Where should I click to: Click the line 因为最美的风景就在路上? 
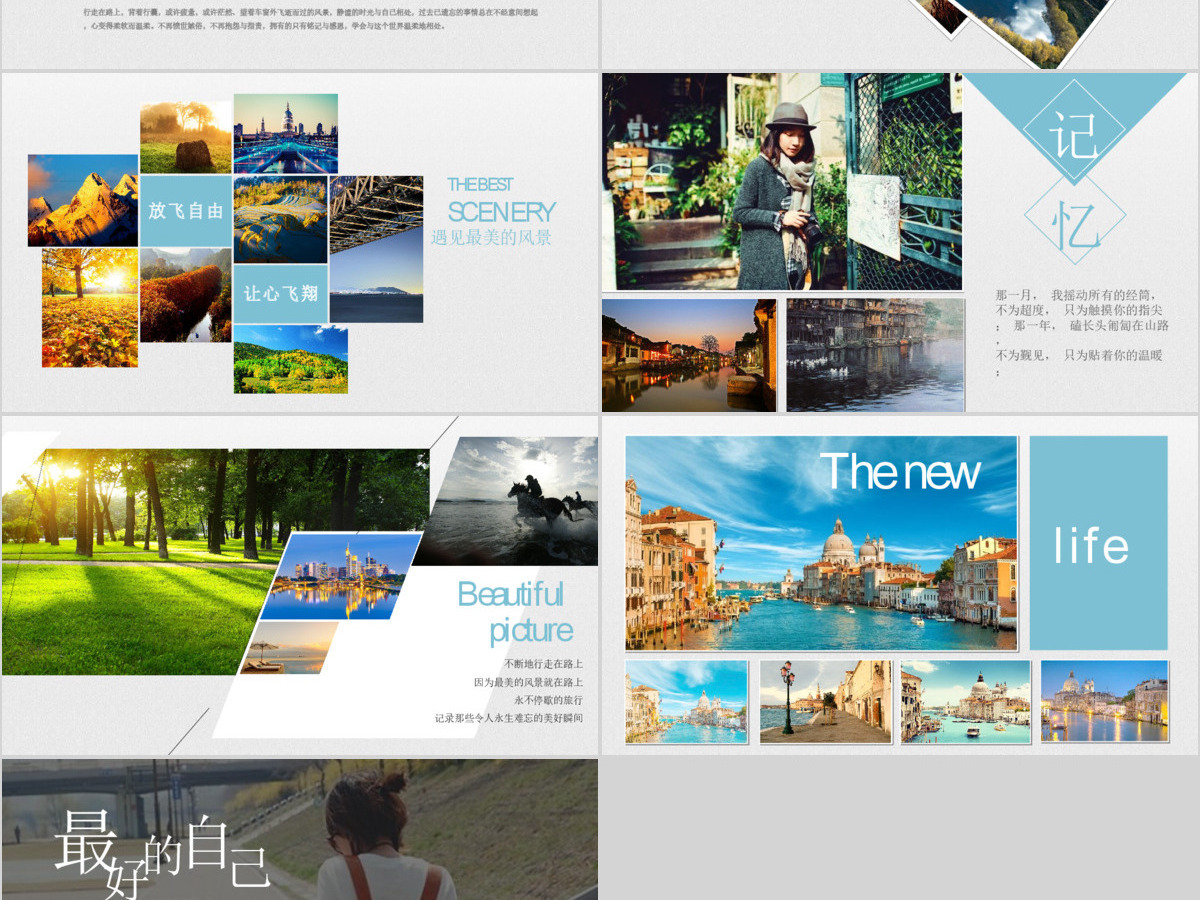528,682
